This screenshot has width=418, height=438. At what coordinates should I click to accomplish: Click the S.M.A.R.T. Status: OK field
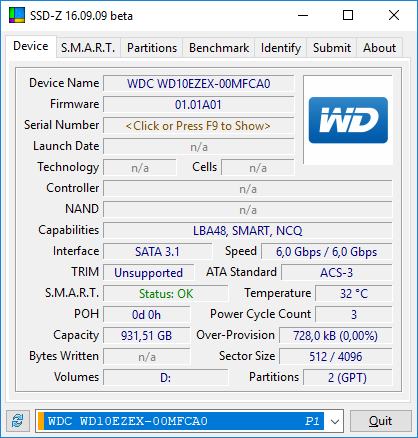click(x=166, y=294)
